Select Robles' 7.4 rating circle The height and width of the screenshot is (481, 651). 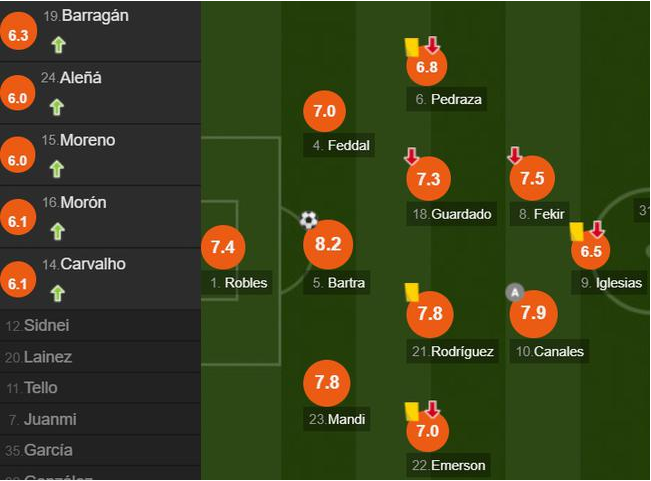[x=223, y=247]
